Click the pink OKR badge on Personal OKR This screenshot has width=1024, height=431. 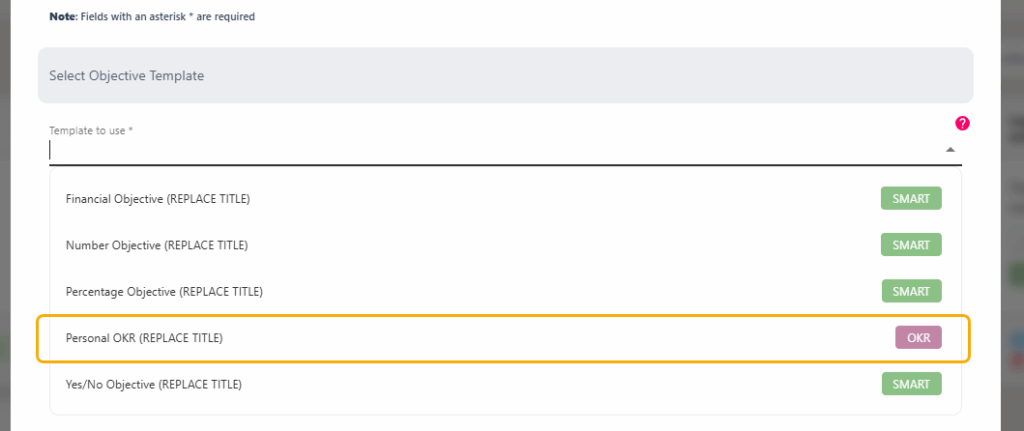click(x=918, y=338)
